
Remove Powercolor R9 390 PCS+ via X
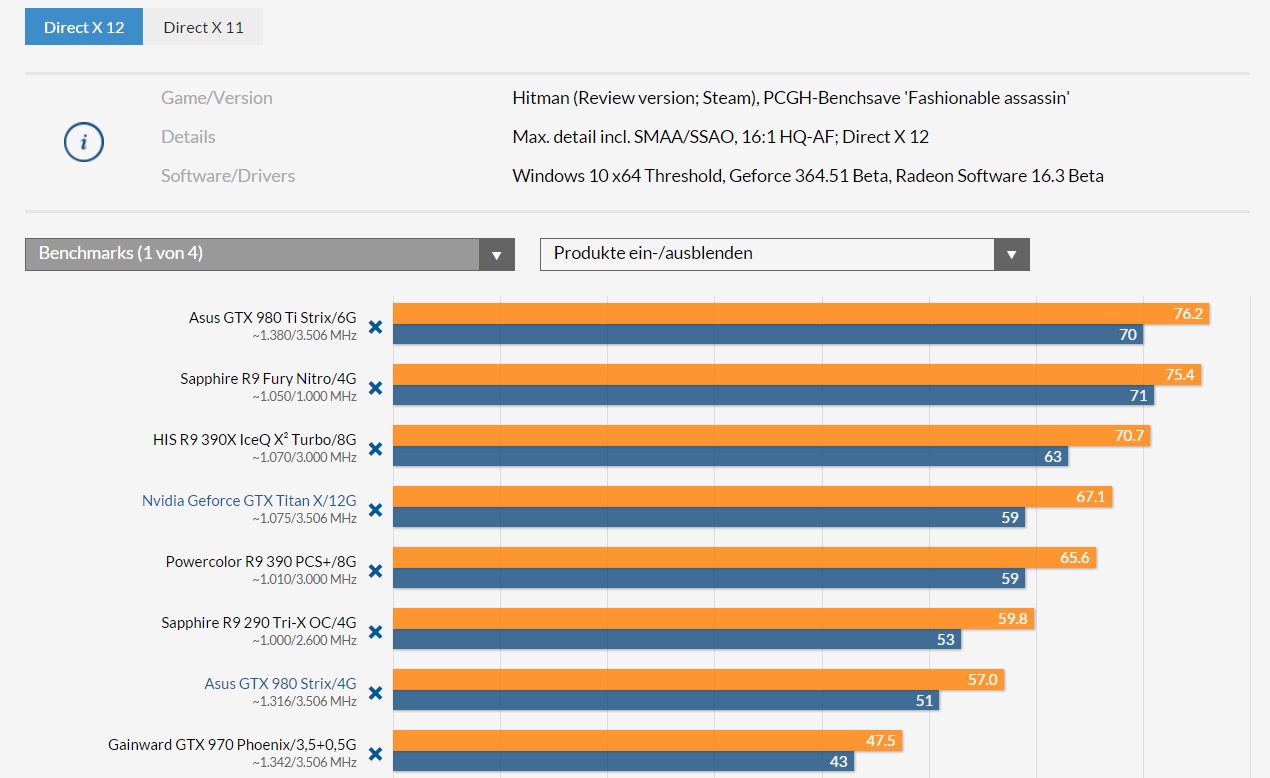(375, 570)
